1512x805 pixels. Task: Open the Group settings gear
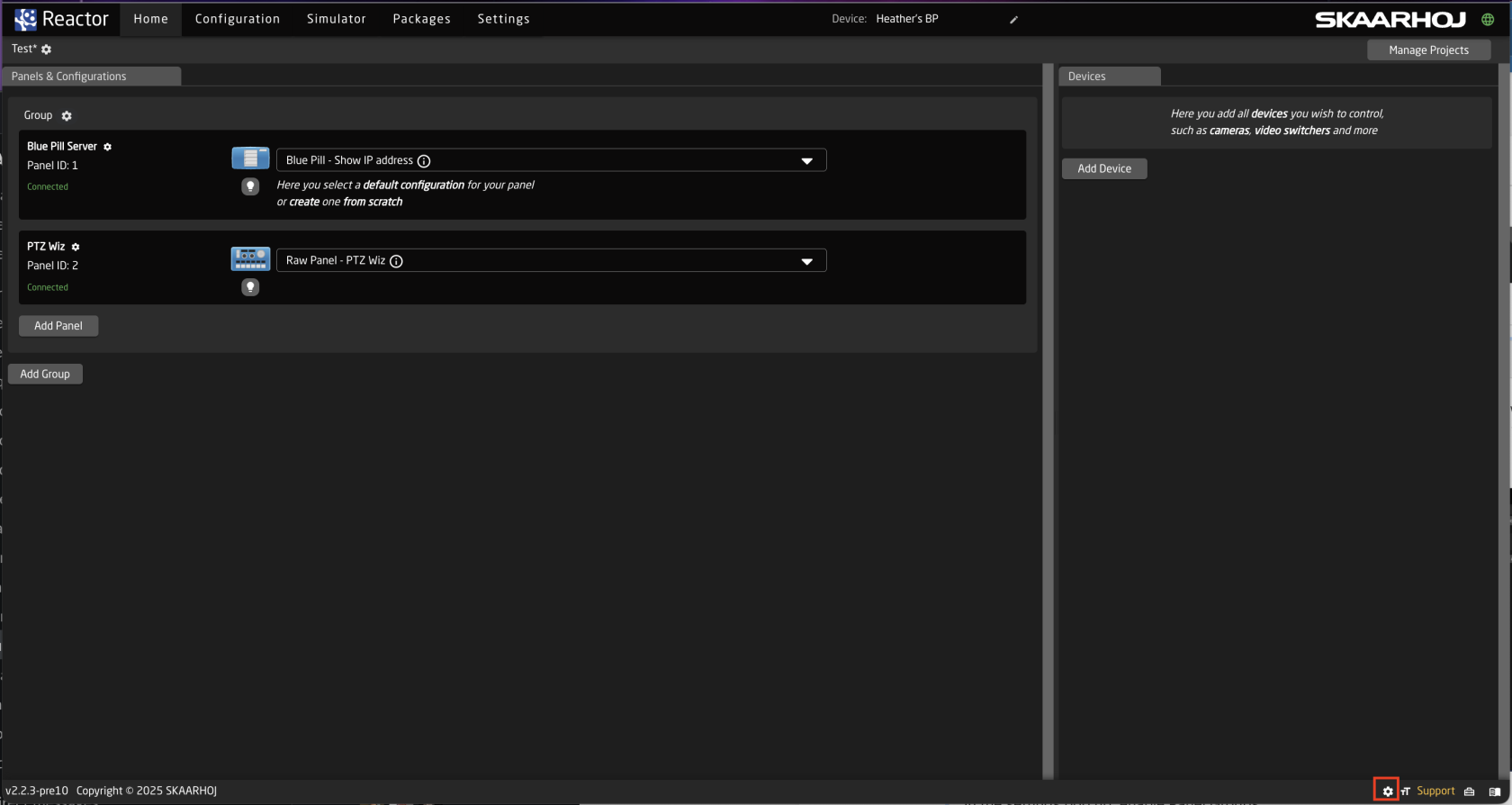67,116
